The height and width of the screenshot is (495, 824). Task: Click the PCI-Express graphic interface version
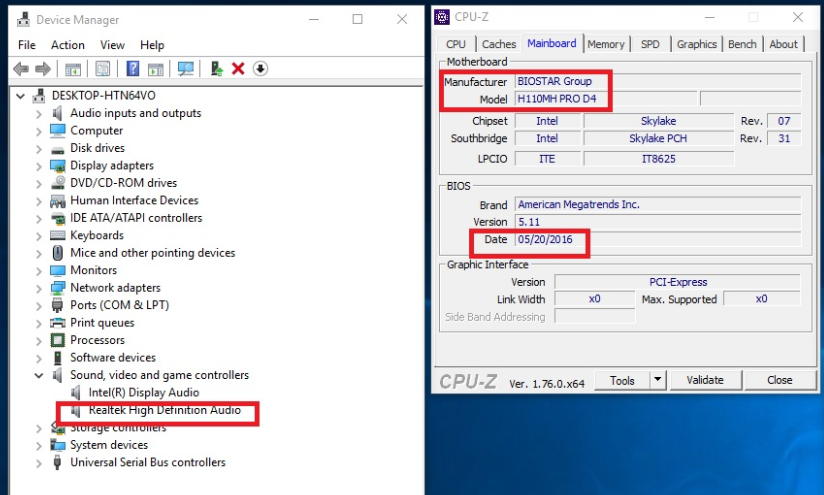coord(678,282)
